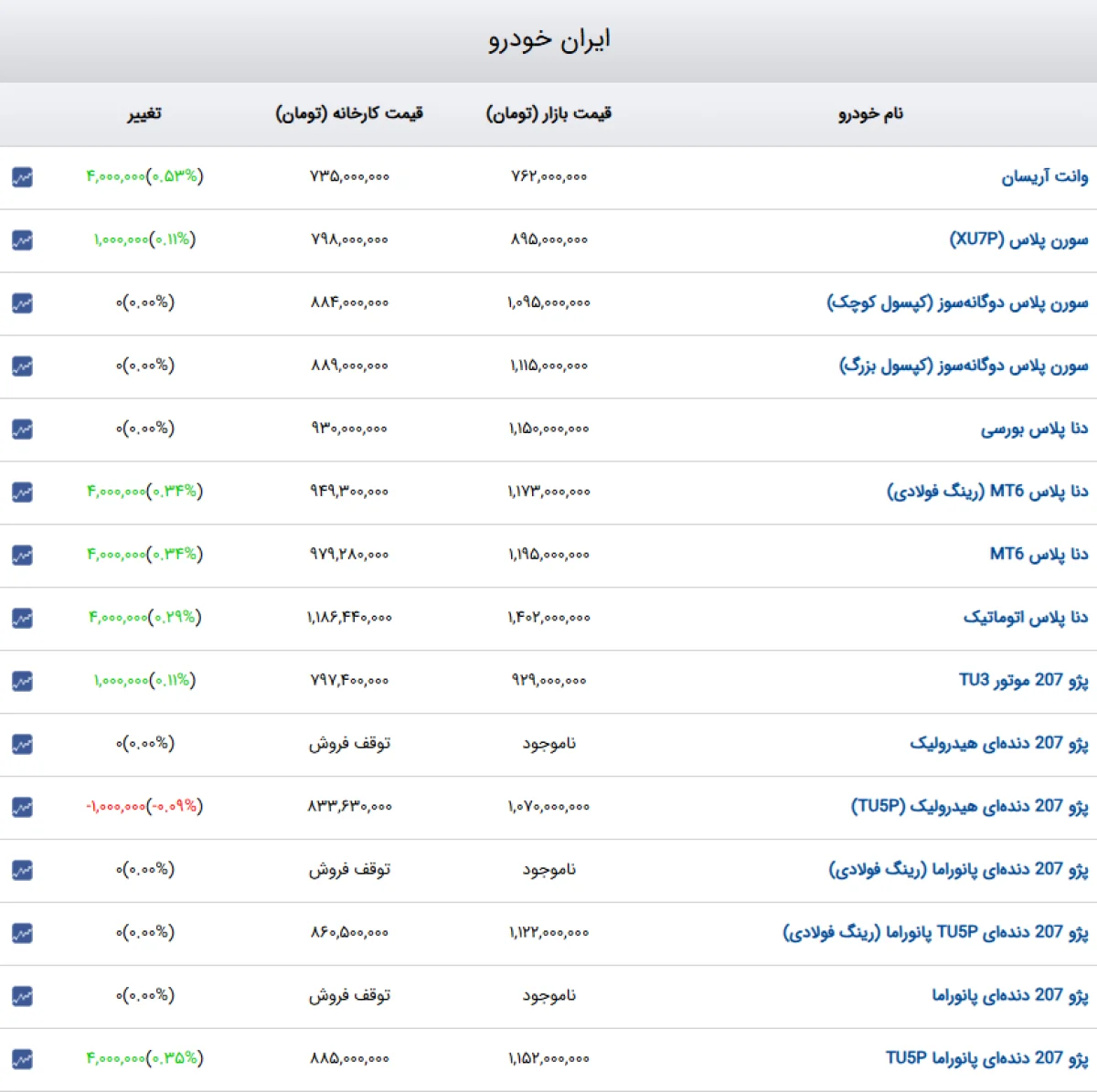Open the chart for پژو 207 دنده‌ای هیدرولیک (TU5P)

pyautogui.click(x=23, y=806)
